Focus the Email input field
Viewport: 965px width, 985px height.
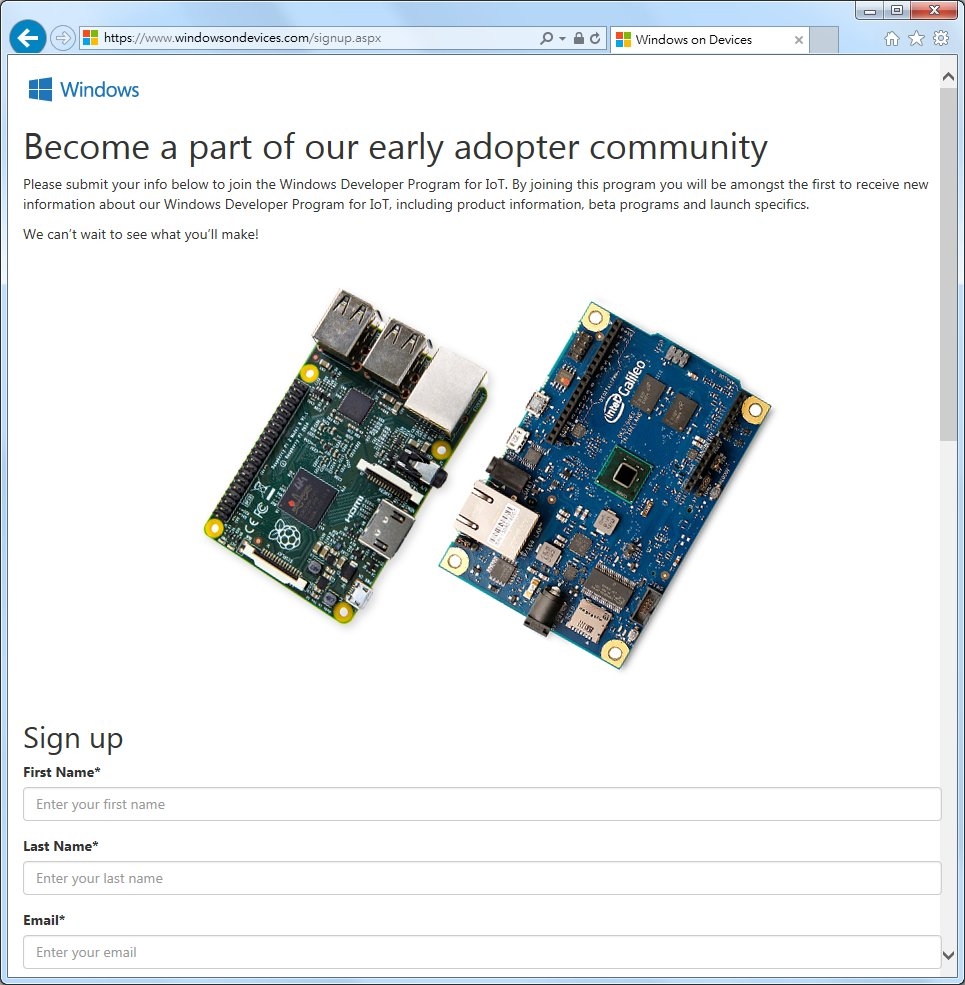tap(482, 952)
